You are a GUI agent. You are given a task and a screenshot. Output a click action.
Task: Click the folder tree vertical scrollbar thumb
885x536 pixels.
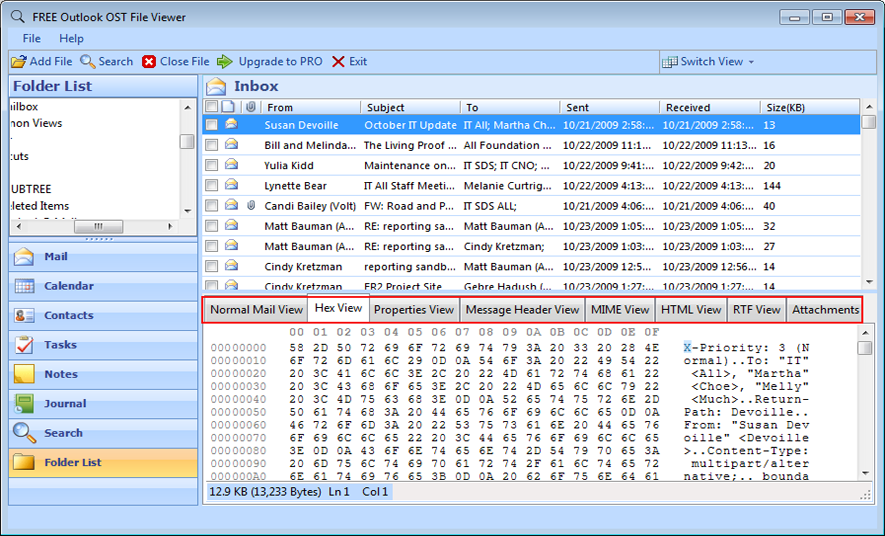(x=187, y=141)
